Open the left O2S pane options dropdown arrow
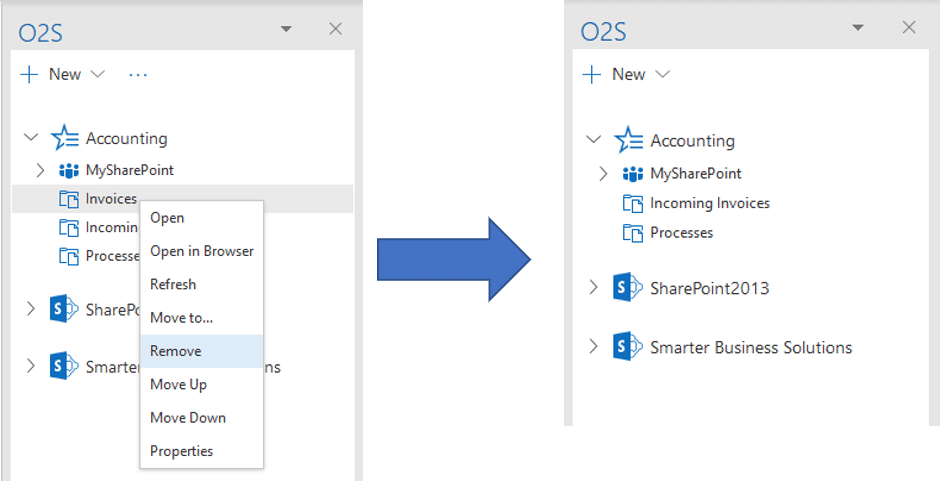Image resolution: width=940 pixels, height=481 pixels. pyautogui.click(x=287, y=29)
